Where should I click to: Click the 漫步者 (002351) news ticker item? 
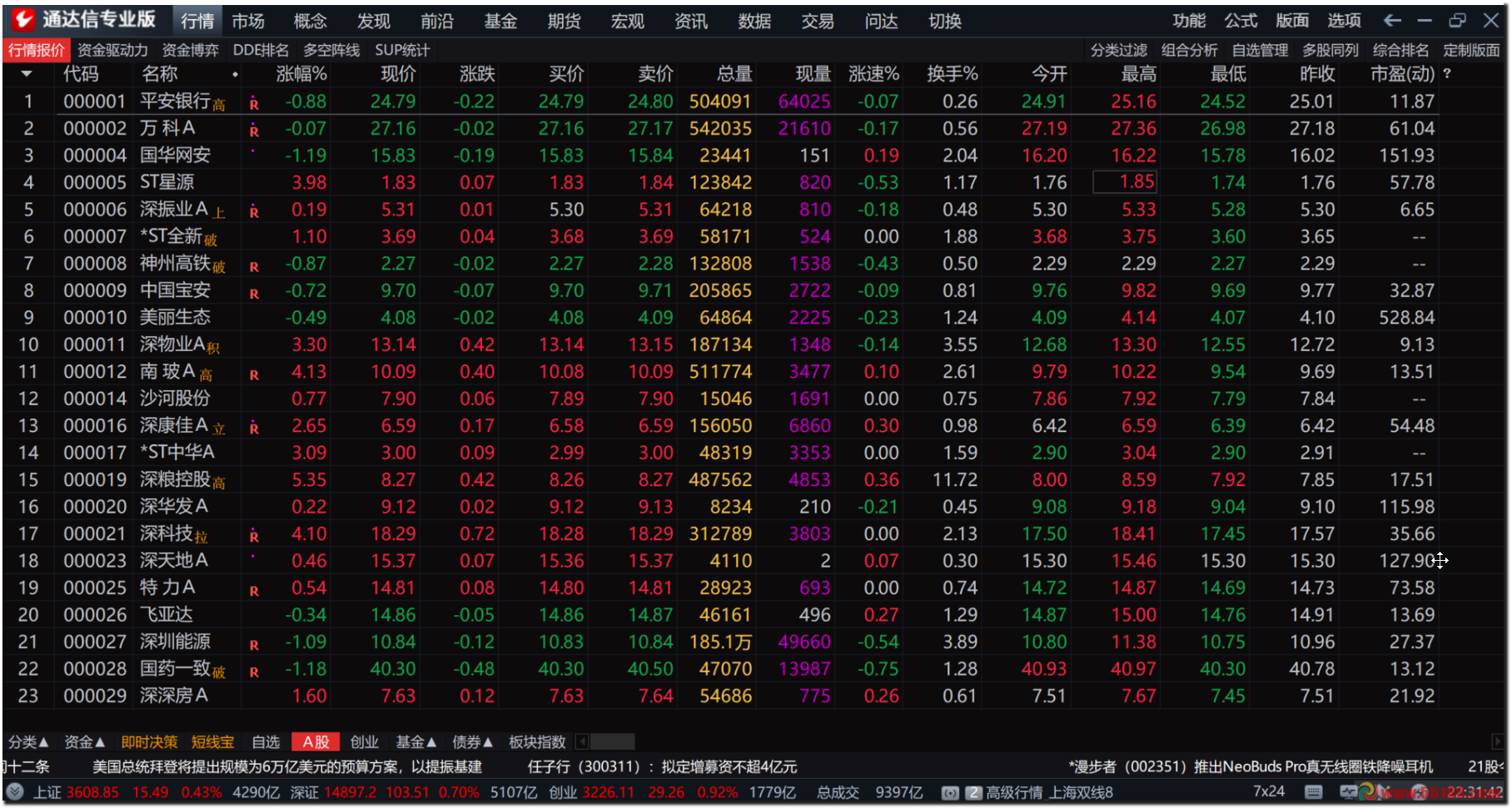point(1251,766)
